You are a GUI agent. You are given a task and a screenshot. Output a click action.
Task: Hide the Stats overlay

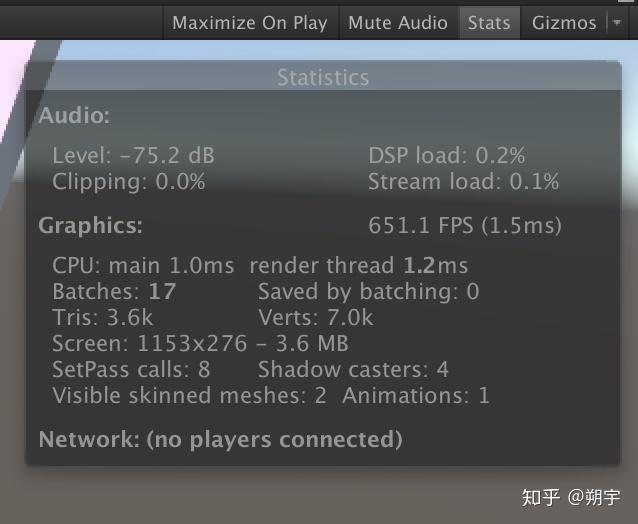[489, 23]
